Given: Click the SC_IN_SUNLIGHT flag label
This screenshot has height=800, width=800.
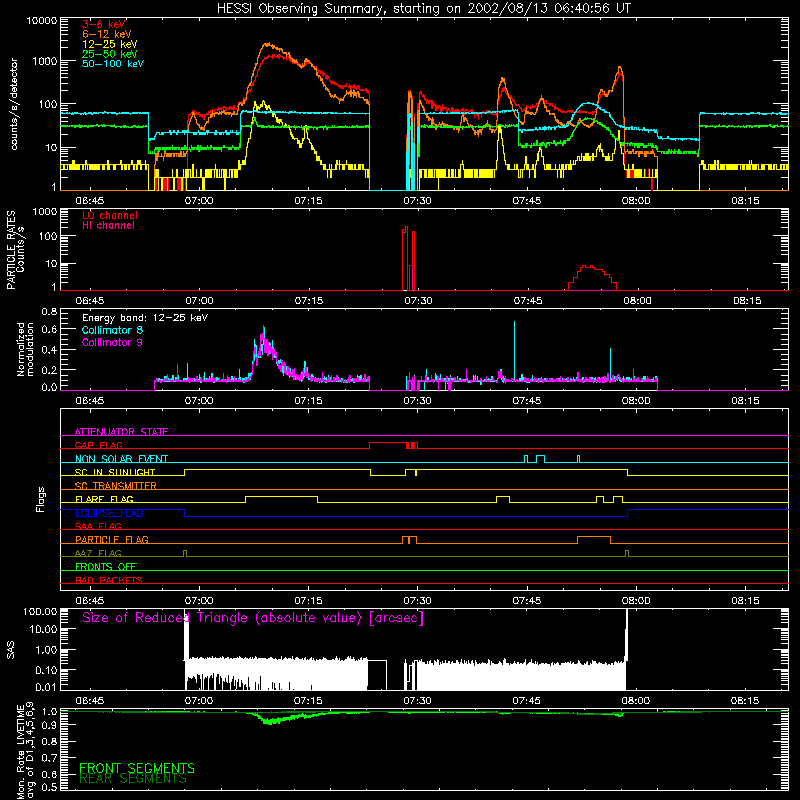Looking at the screenshot, I should tap(115, 472).
